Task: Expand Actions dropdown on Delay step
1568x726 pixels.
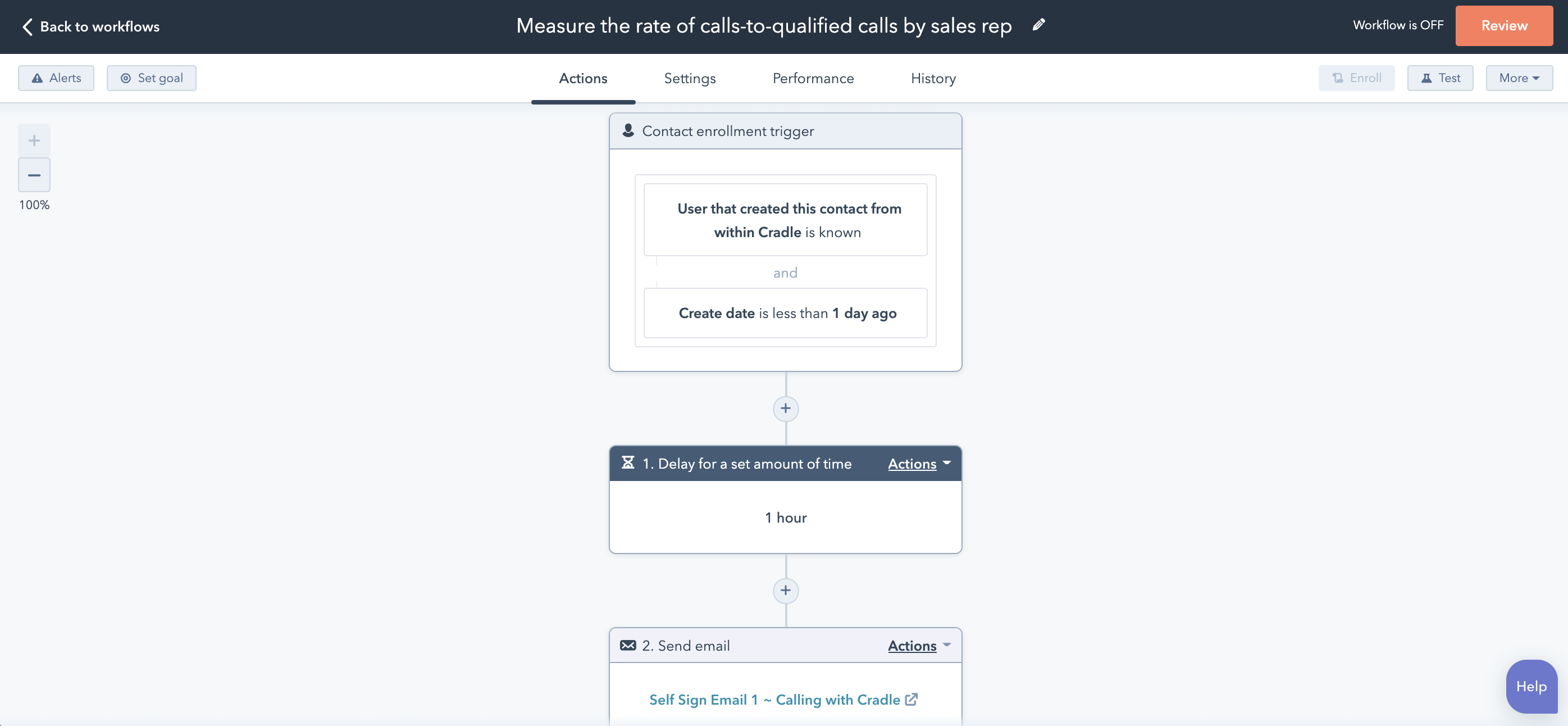Action: [919, 464]
